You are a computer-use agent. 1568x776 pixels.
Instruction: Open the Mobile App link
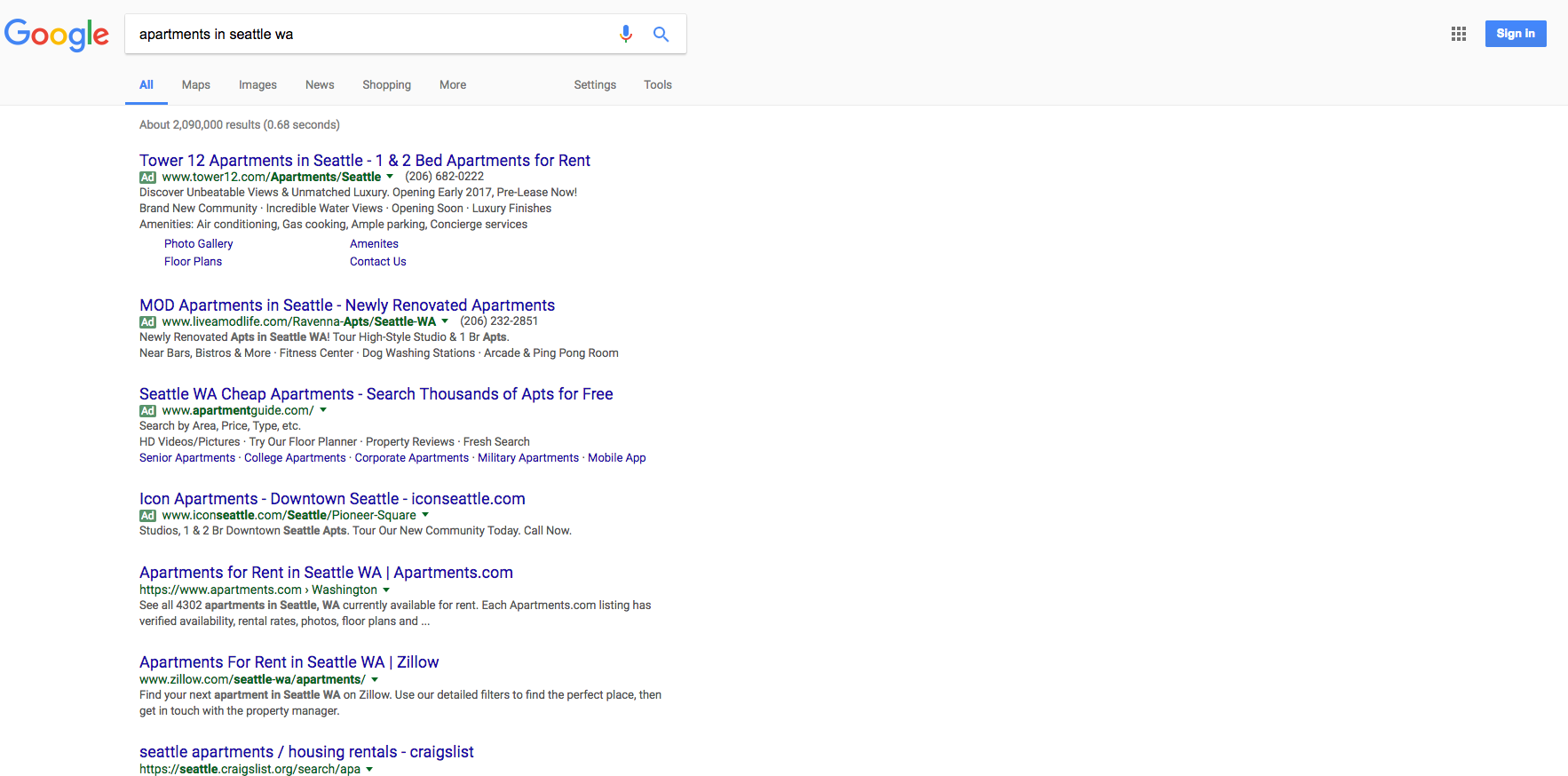pyautogui.click(x=617, y=458)
